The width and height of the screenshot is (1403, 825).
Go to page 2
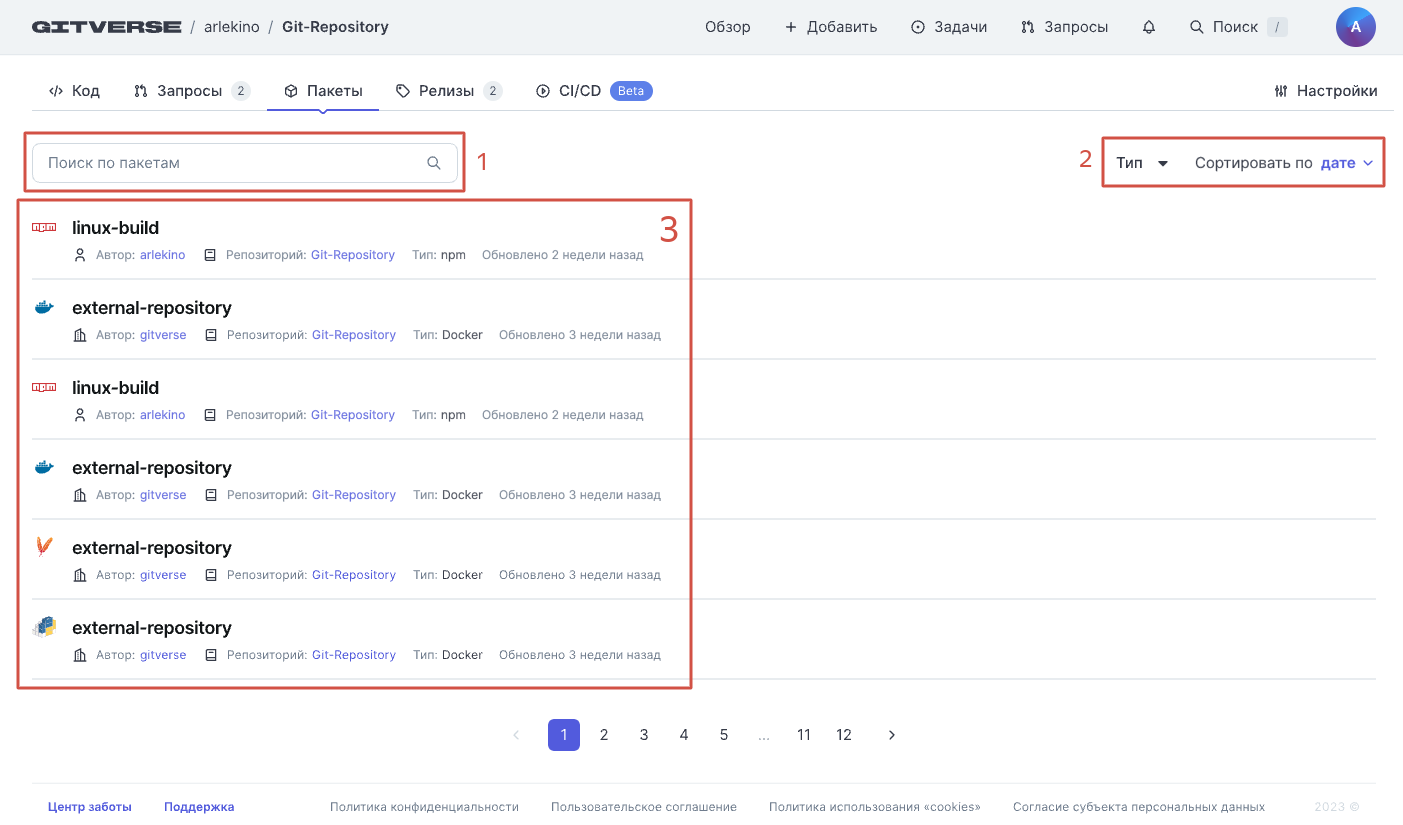click(604, 735)
